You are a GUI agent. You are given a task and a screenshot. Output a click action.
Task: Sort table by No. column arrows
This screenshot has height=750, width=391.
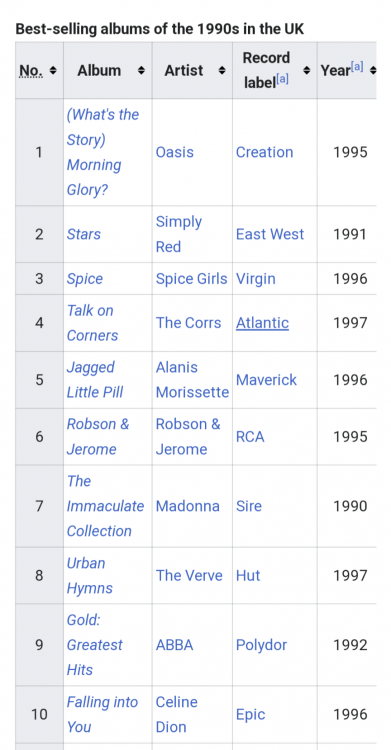click(x=53, y=70)
